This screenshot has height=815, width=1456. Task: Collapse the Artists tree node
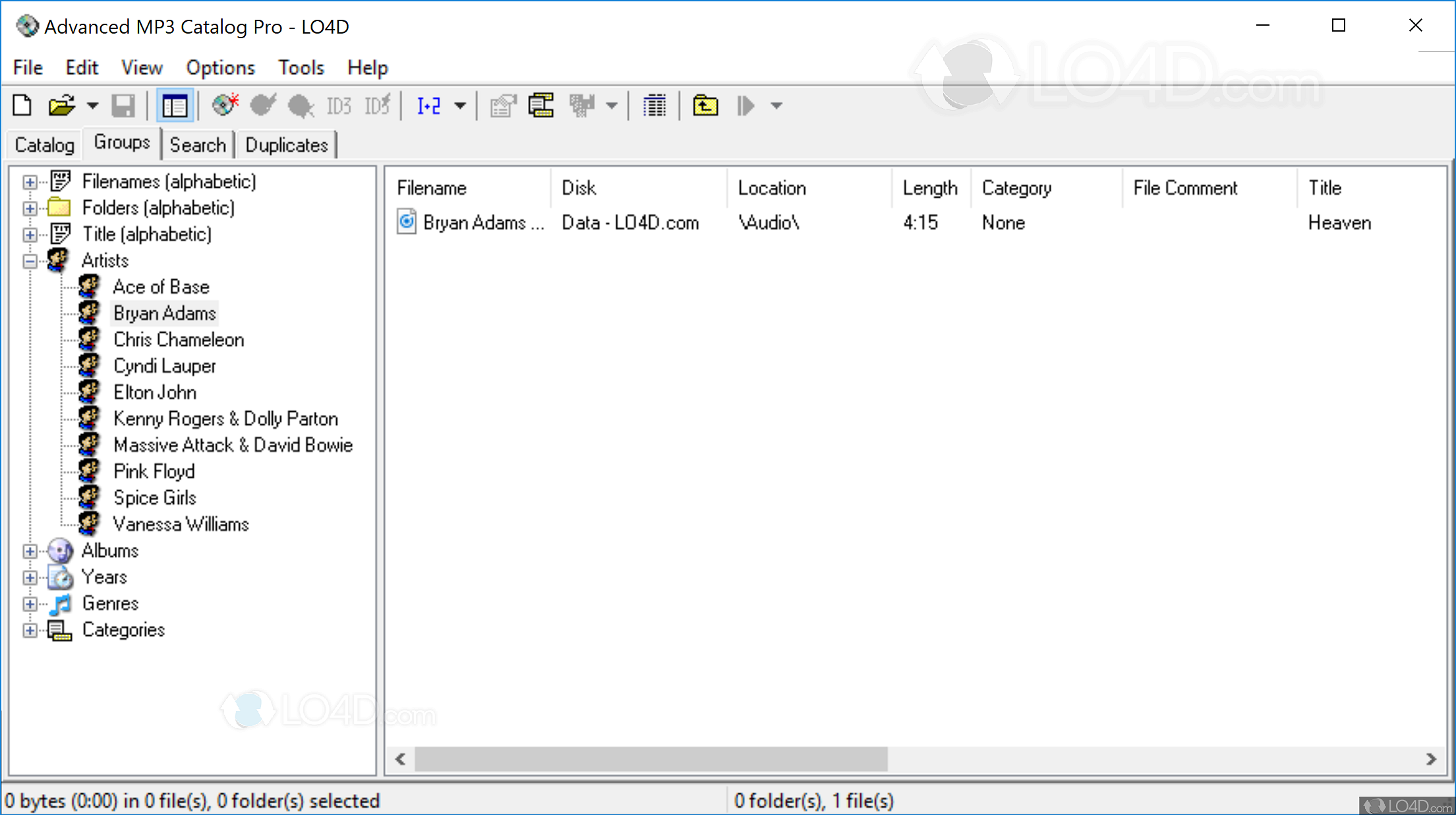click(30, 261)
